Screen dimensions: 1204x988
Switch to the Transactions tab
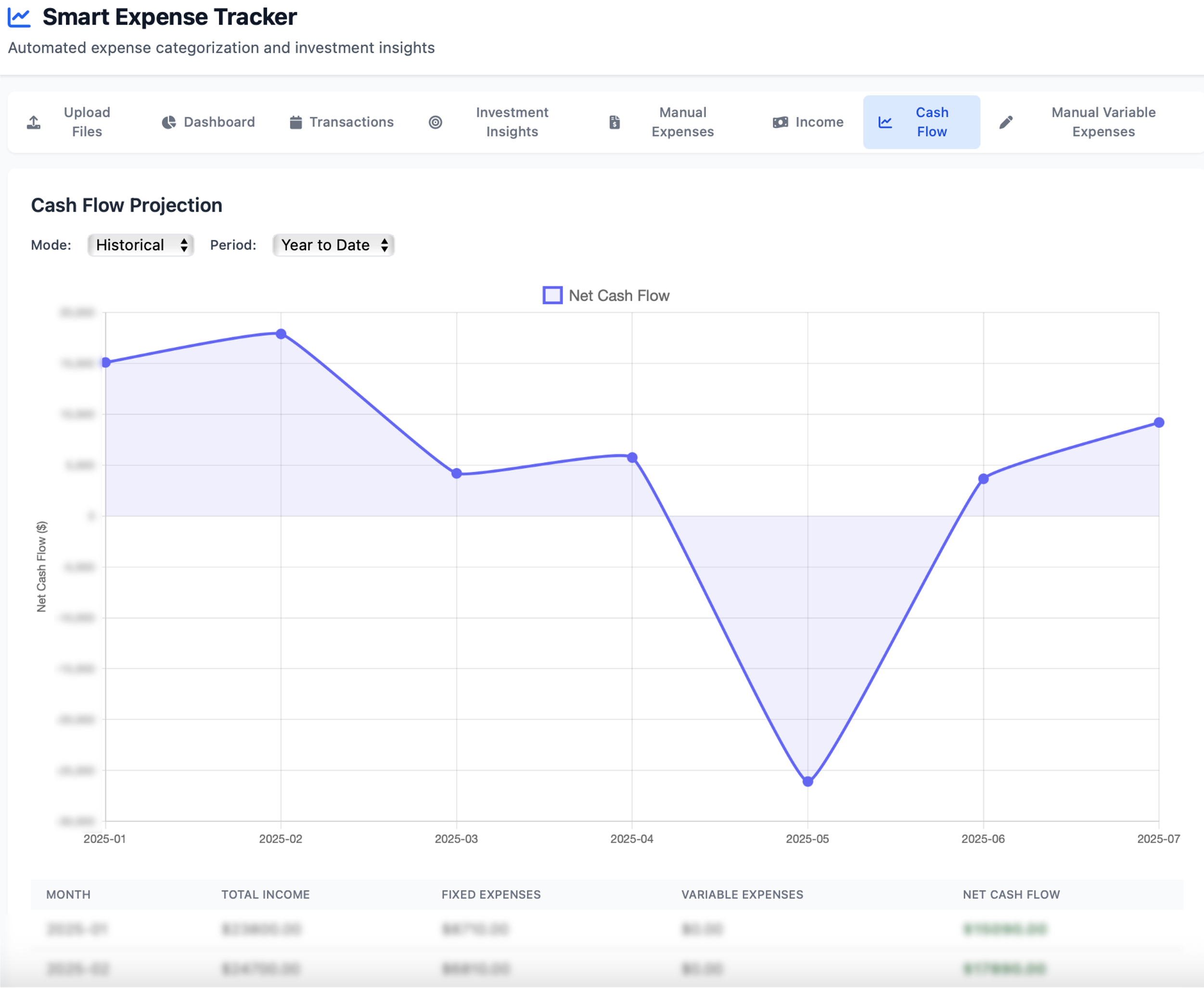[x=351, y=122]
